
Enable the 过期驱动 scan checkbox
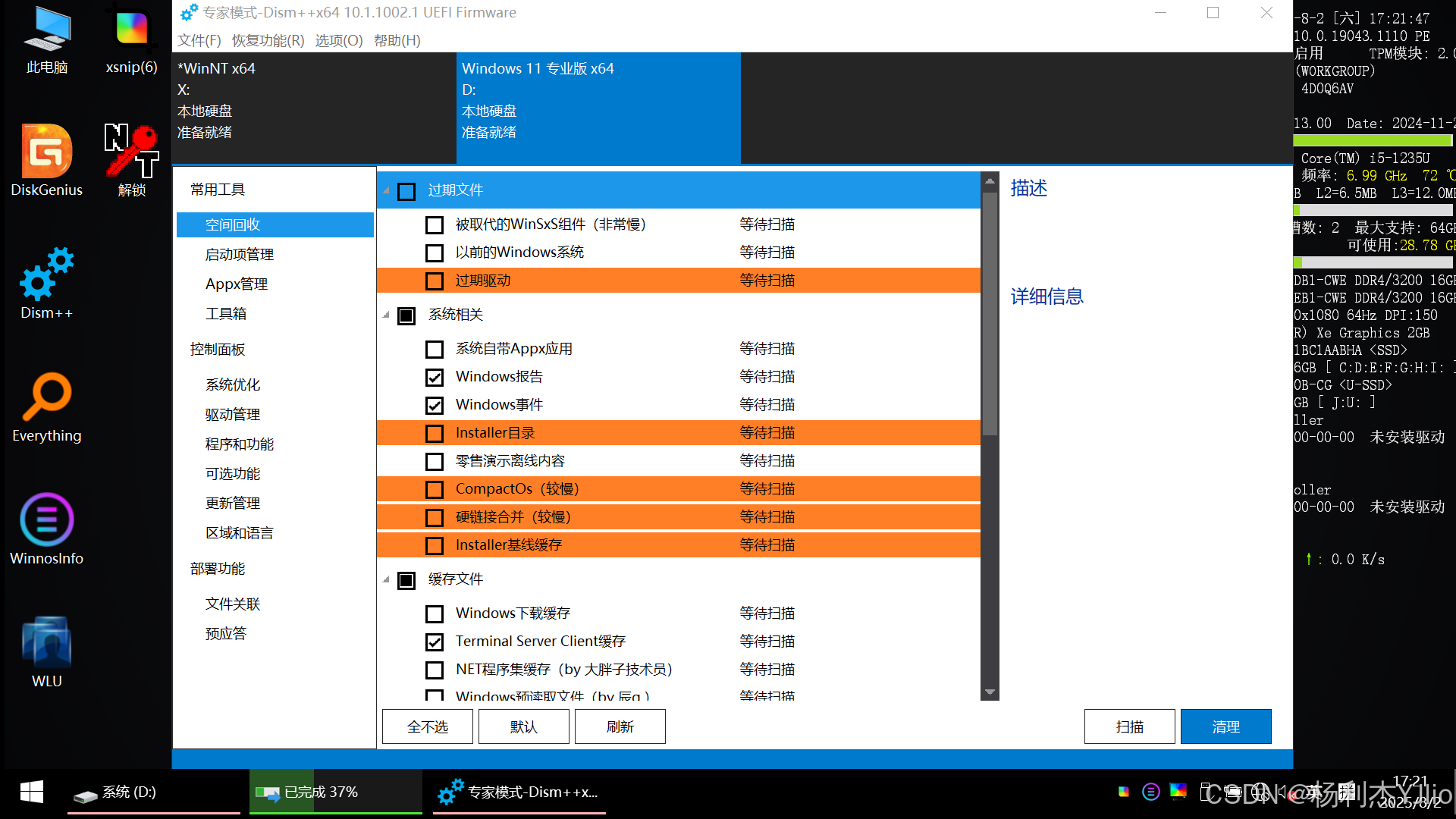click(434, 280)
